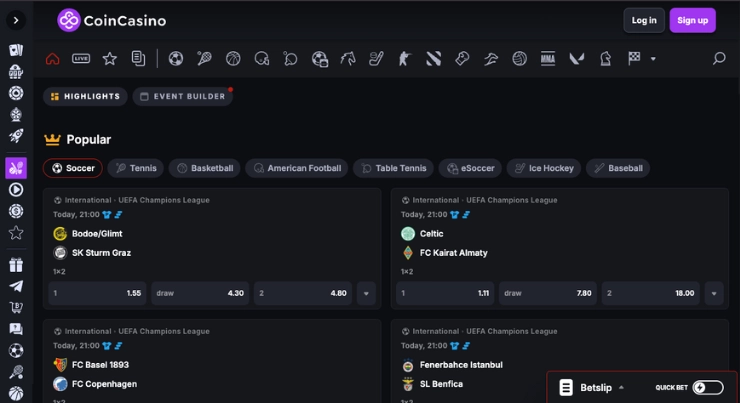The width and height of the screenshot is (740, 403).
Task: Select the American Football popular filter chip
Action: tap(297, 168)
